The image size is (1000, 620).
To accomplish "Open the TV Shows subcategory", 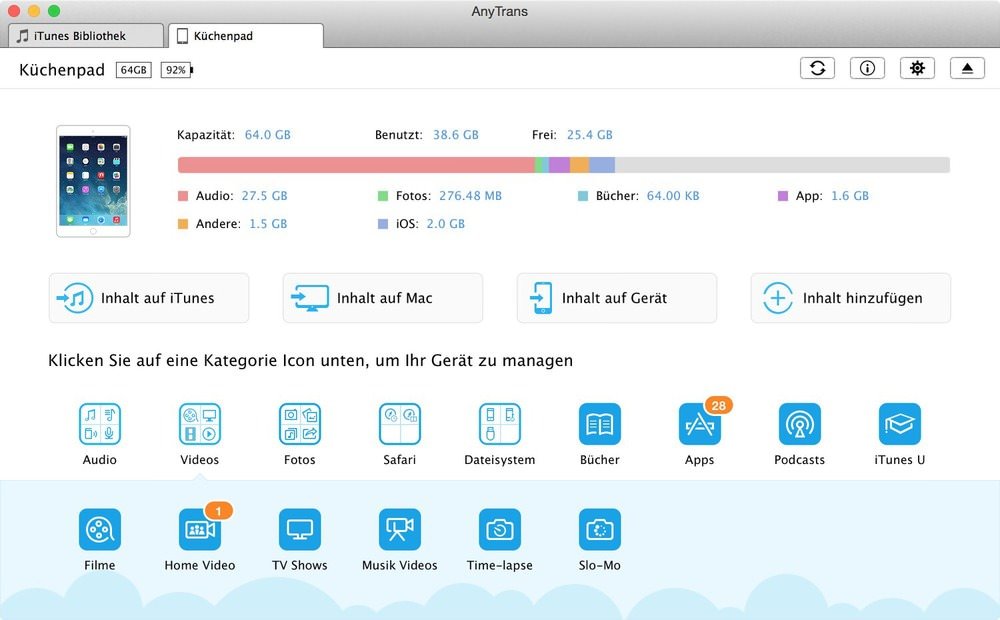I will (x=300, y=529).
